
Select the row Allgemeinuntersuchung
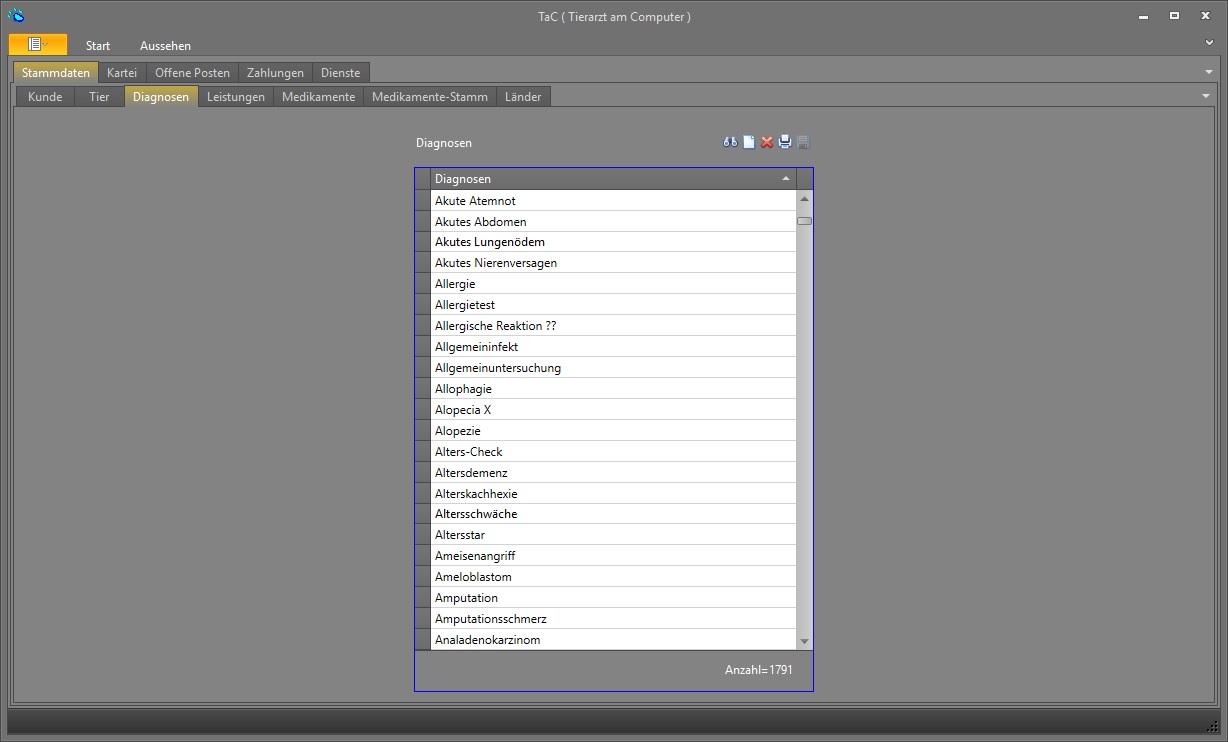coord(613,368)
